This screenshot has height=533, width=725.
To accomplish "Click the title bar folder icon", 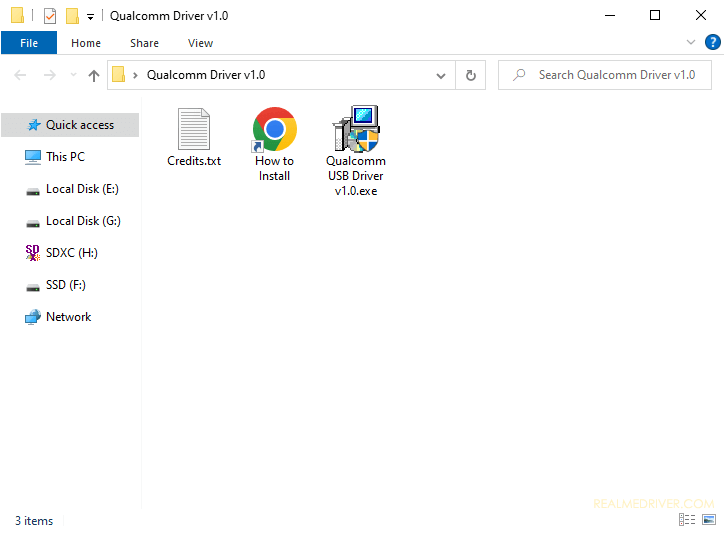I will [17, 15].
